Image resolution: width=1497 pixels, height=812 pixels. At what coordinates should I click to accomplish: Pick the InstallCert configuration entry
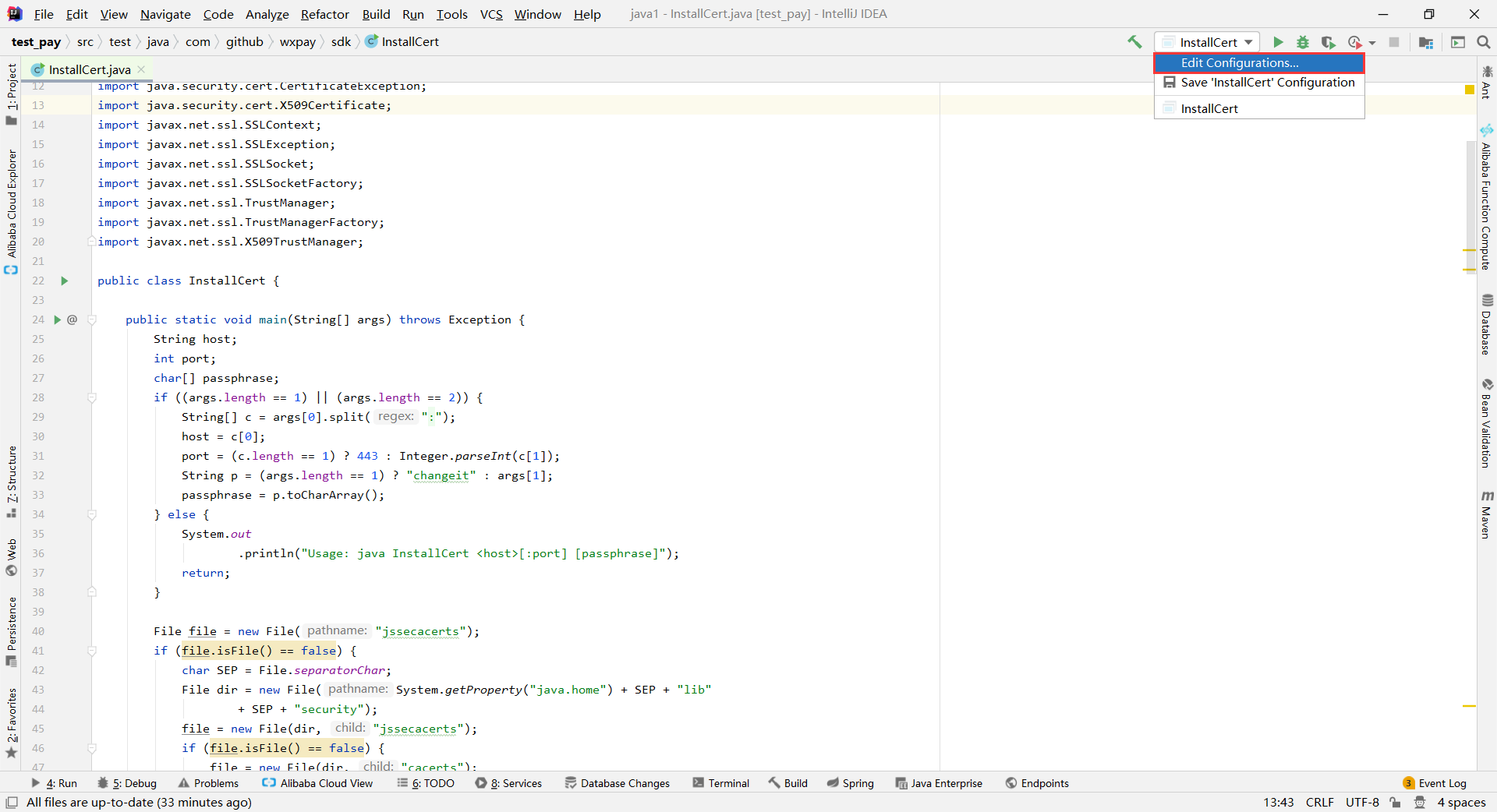[1259, 108]
